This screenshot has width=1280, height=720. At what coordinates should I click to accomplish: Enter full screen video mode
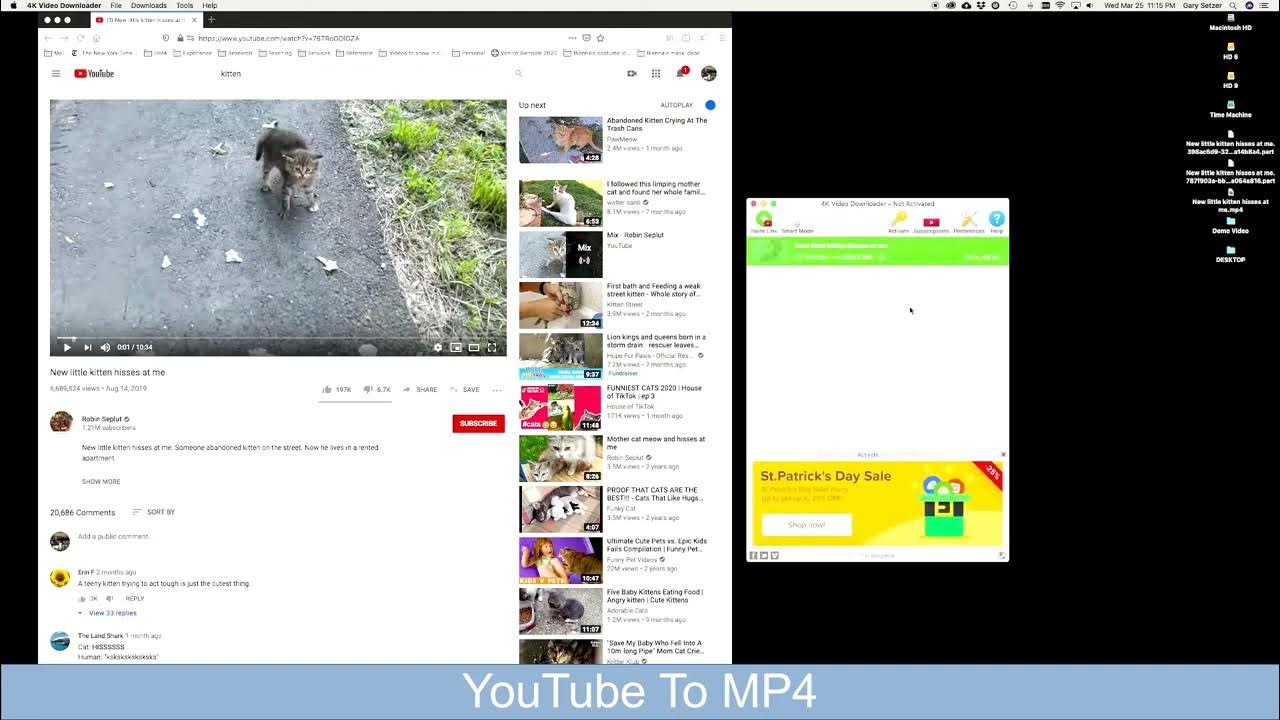[x=492, y=347]
